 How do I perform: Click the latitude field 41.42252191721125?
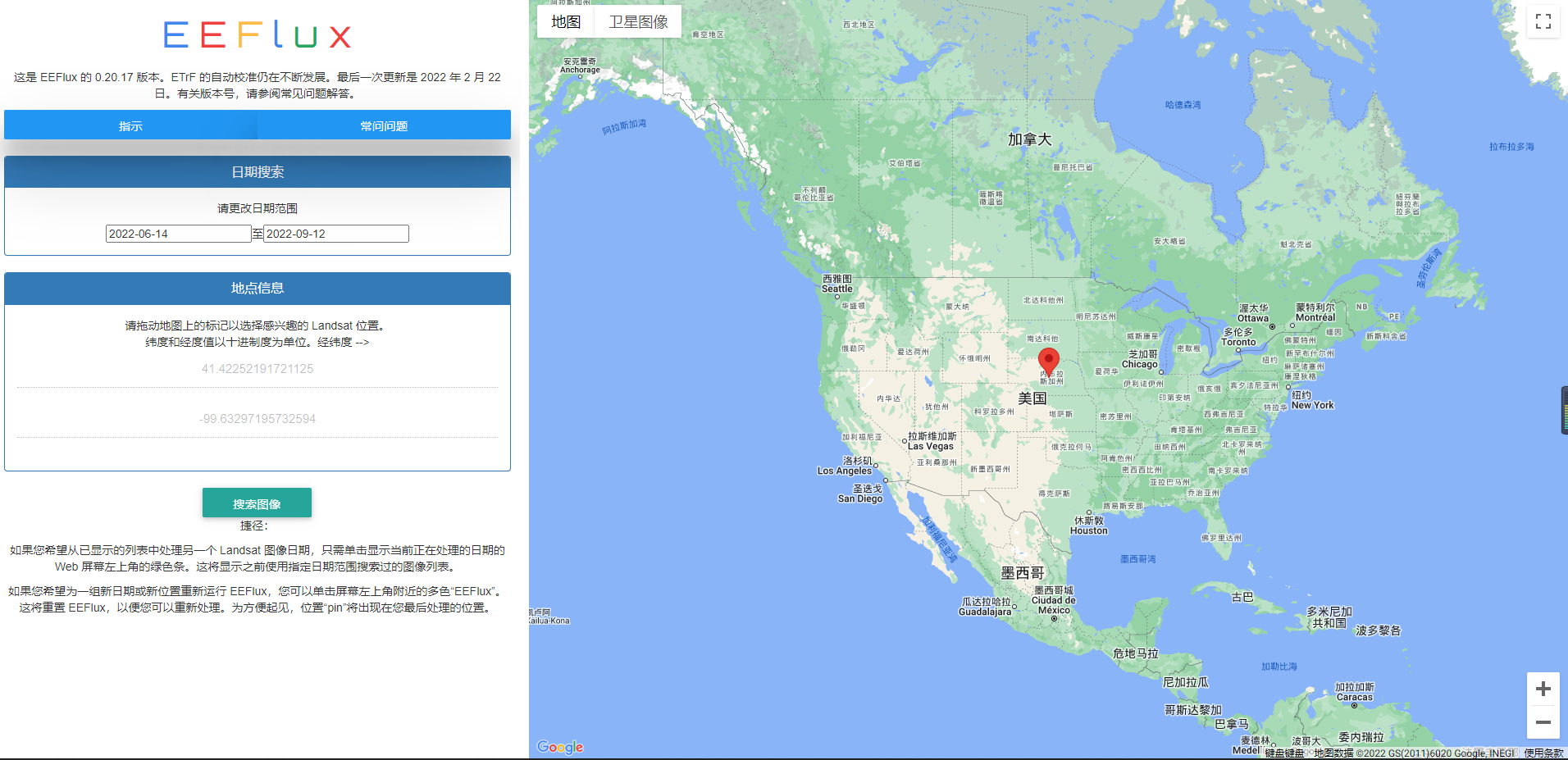pyautogui.click(x=258, y=369)
